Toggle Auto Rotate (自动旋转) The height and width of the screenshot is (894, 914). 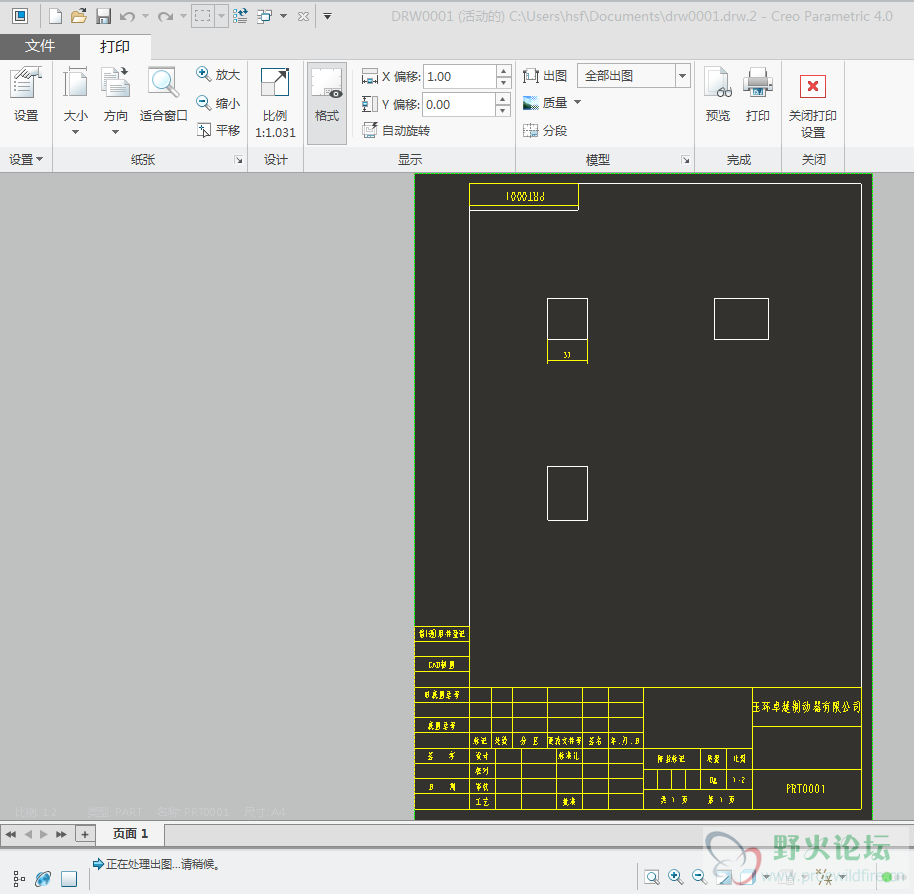(396, 131)
